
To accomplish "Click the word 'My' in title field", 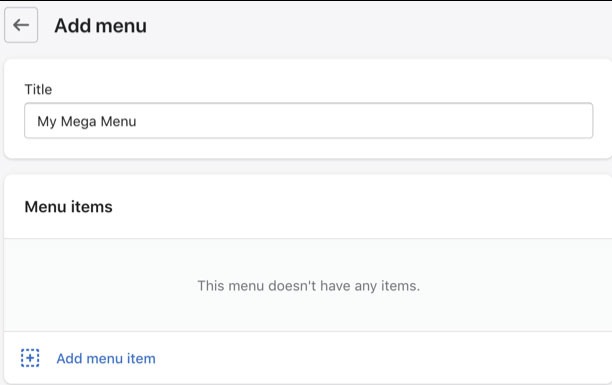I will [47, 122].
